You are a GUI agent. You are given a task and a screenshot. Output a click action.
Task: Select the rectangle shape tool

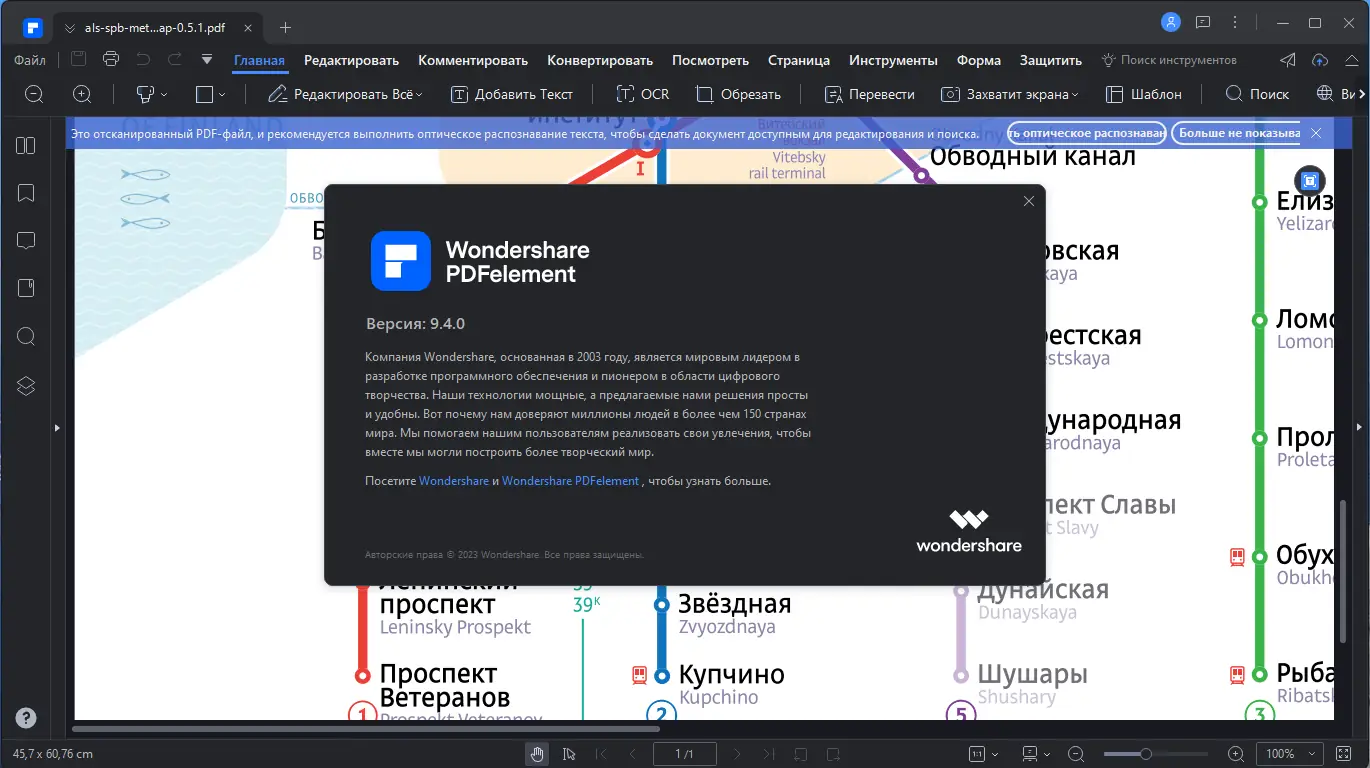pos(204,94)
